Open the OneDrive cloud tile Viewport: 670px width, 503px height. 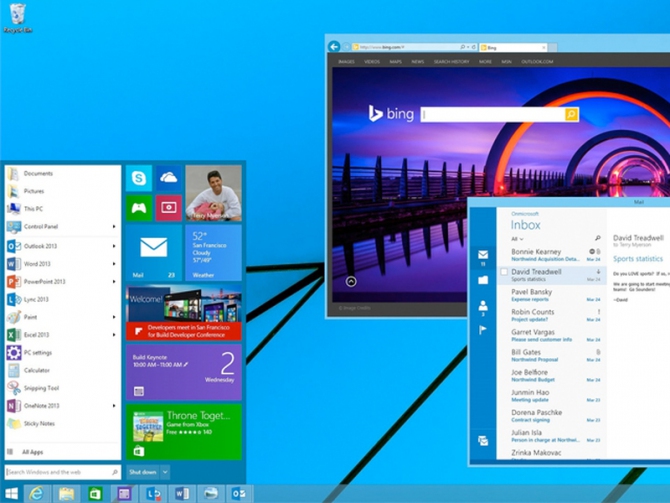pos(169,178)
